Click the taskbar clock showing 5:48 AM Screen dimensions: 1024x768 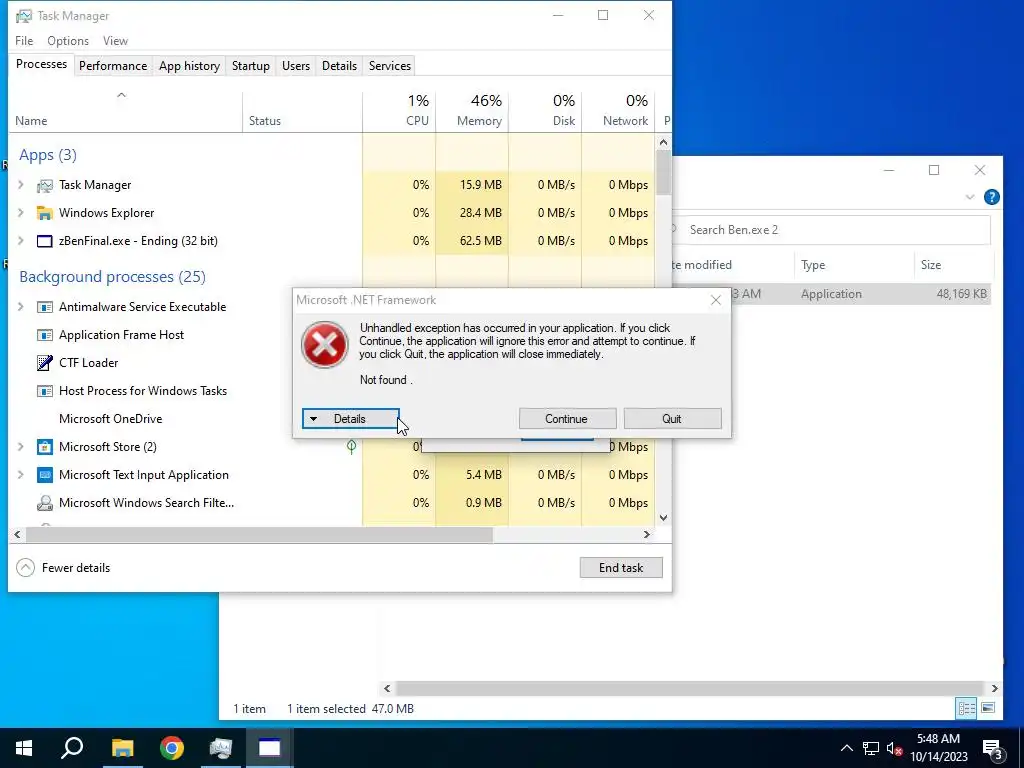point(938,748)
